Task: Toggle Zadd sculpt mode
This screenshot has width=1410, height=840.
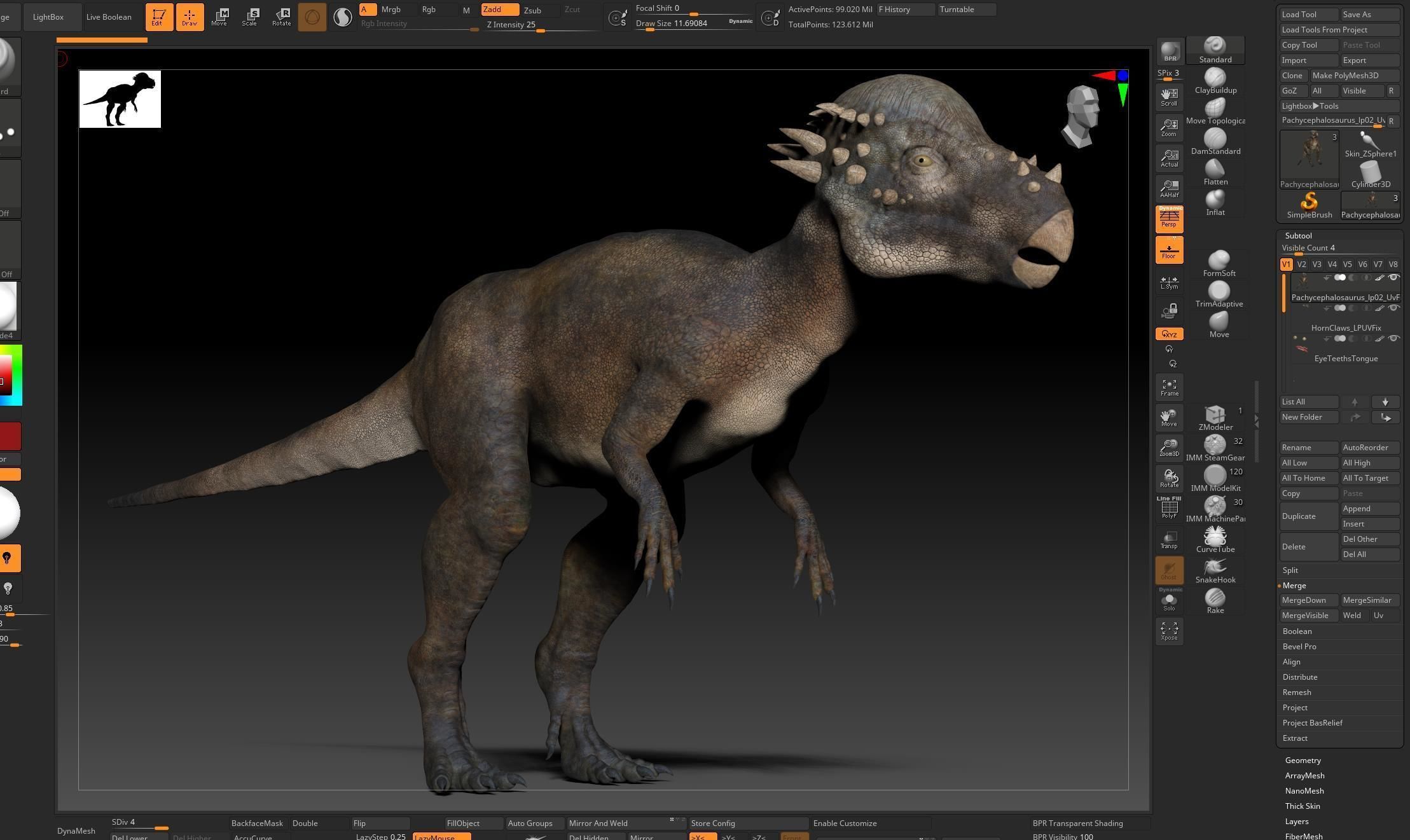Action: [x=500, y=10]
